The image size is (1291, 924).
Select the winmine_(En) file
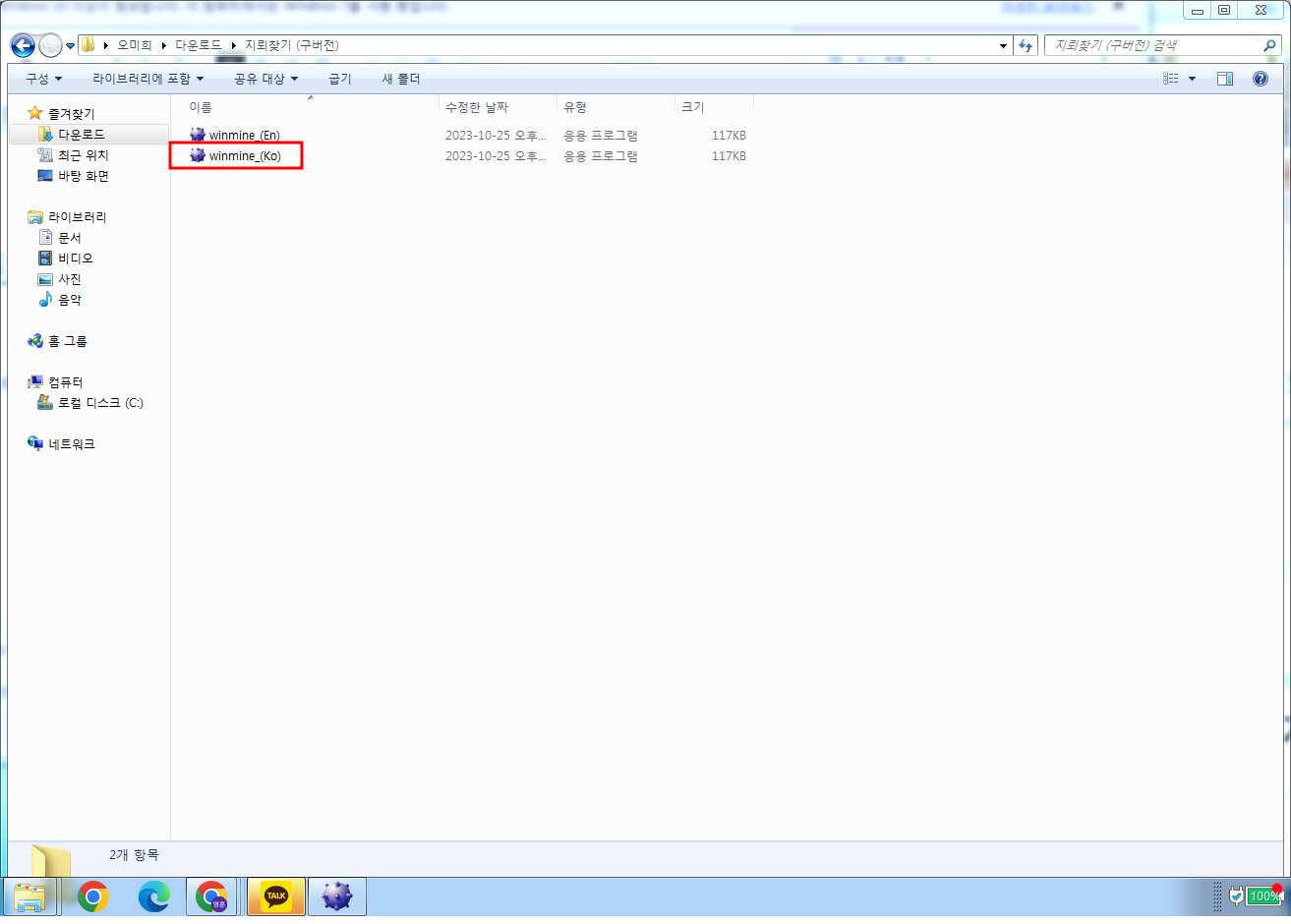coord(245,136)
